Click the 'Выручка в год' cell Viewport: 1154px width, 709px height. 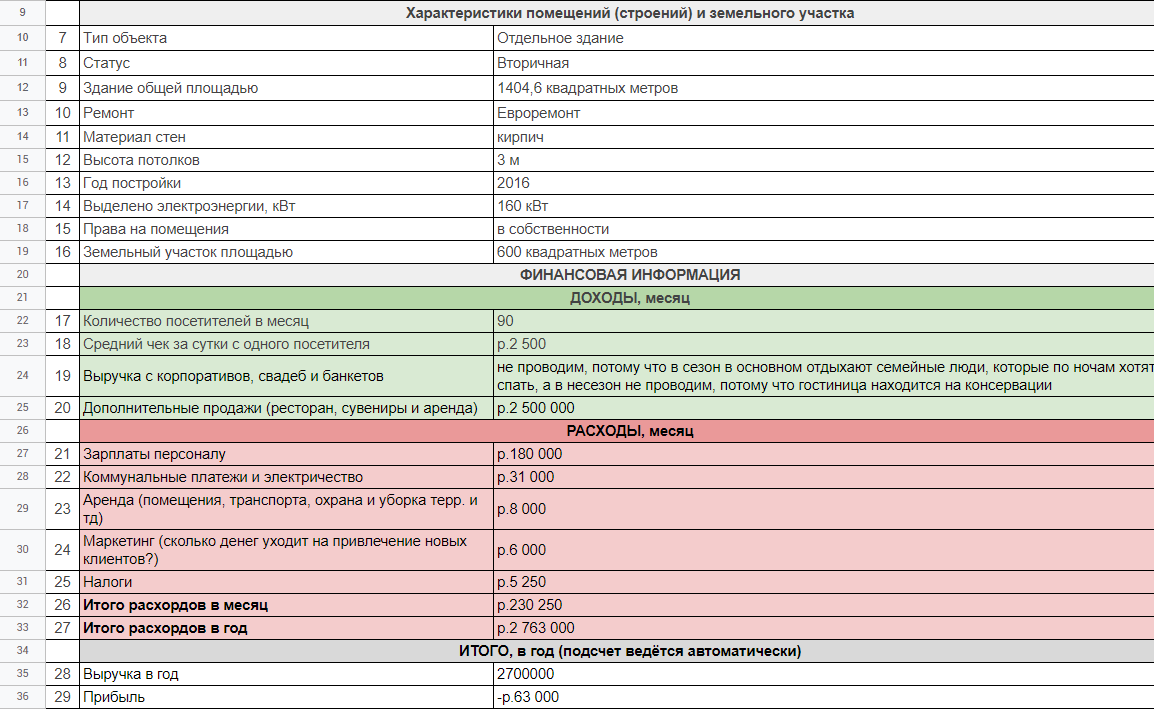(286, 674)
